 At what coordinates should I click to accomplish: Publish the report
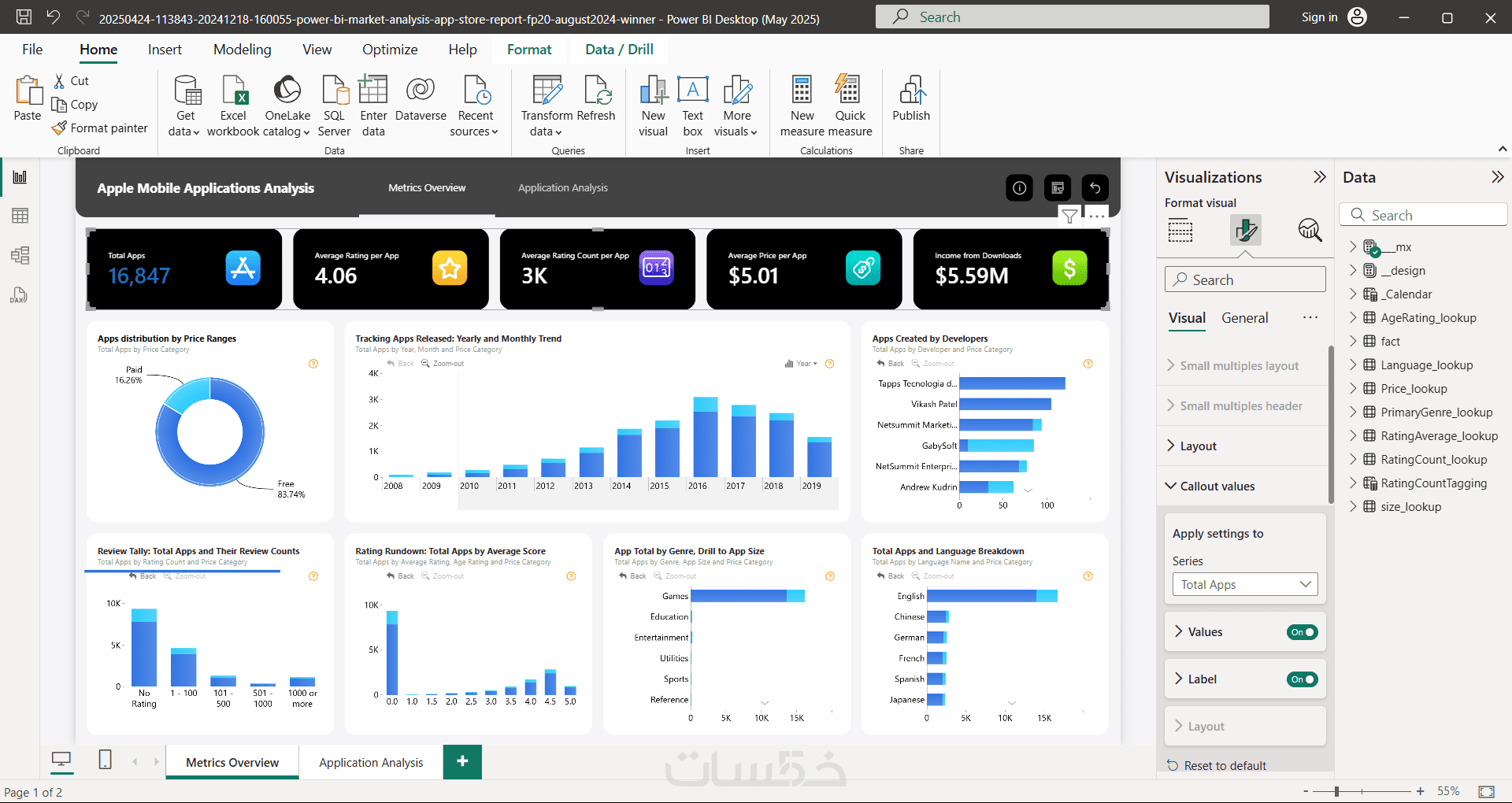pyautogui.click(x=911, y=99)
